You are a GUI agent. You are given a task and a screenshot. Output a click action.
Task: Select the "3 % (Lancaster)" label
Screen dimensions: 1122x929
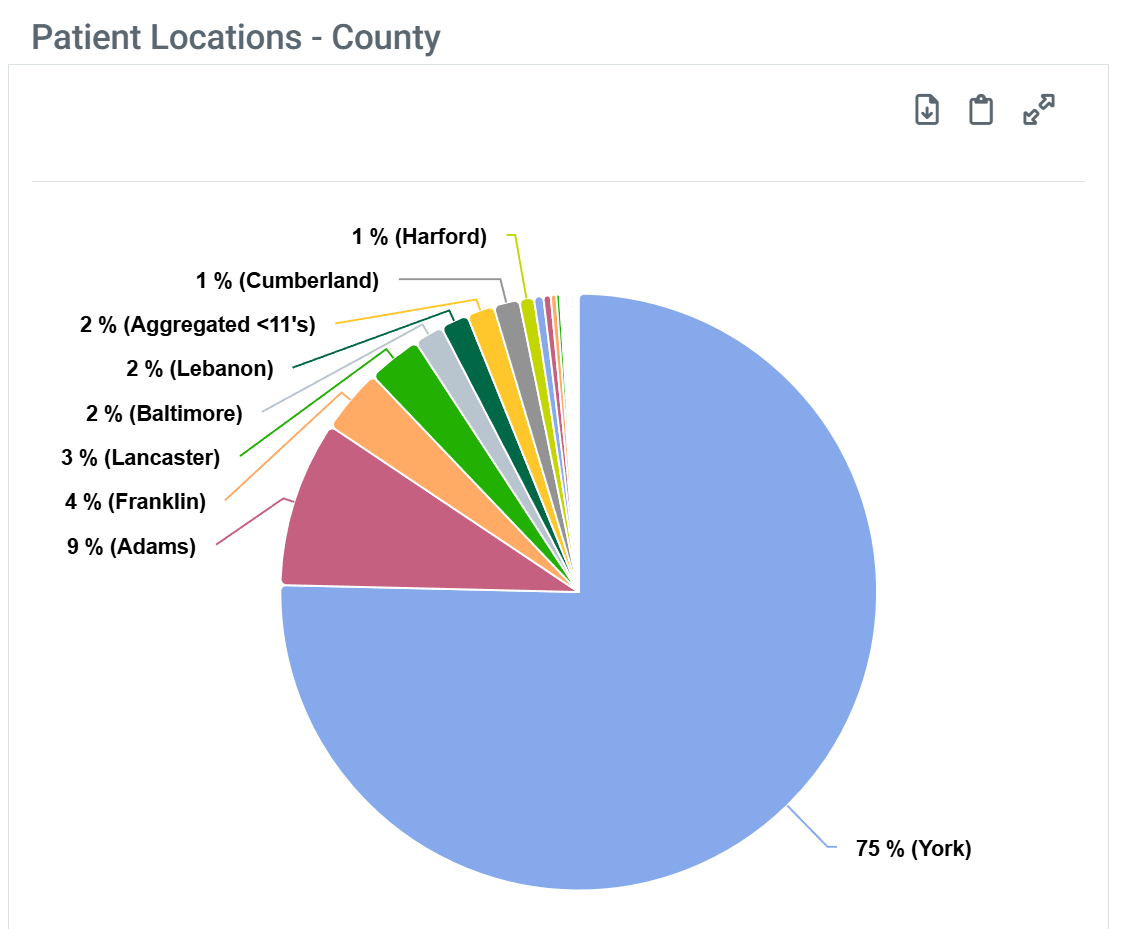click(x=140, y=457)
